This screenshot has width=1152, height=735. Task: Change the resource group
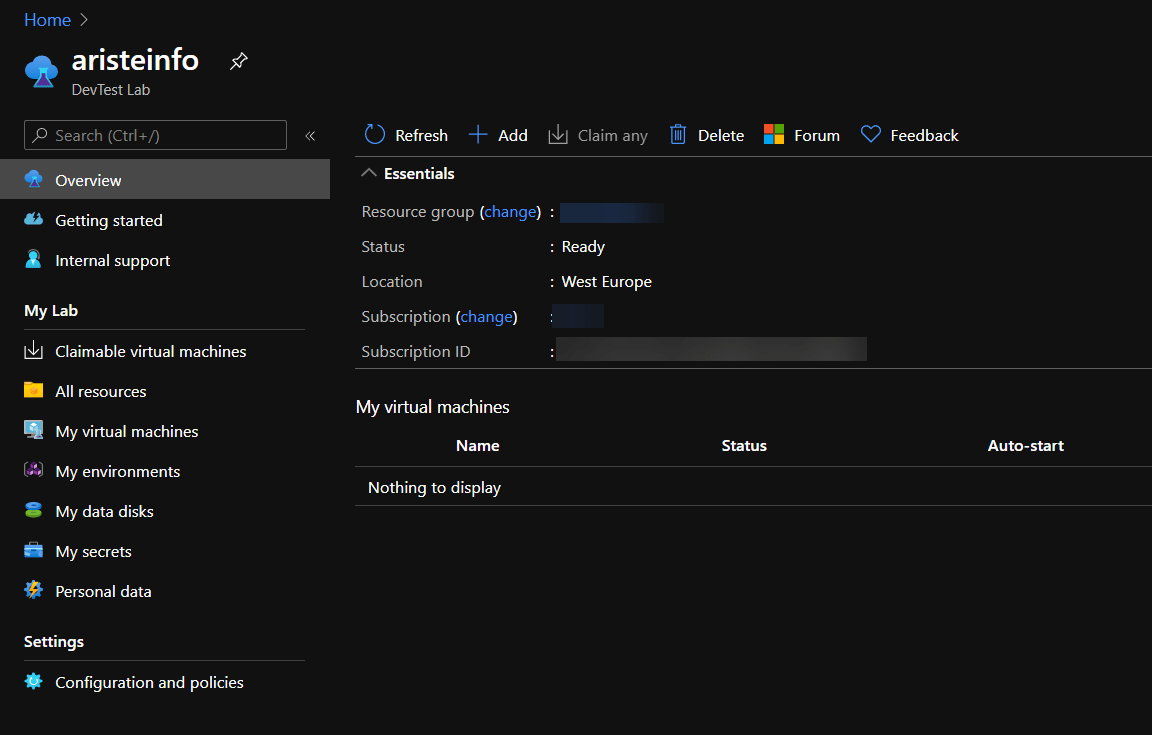pos(511,212)
